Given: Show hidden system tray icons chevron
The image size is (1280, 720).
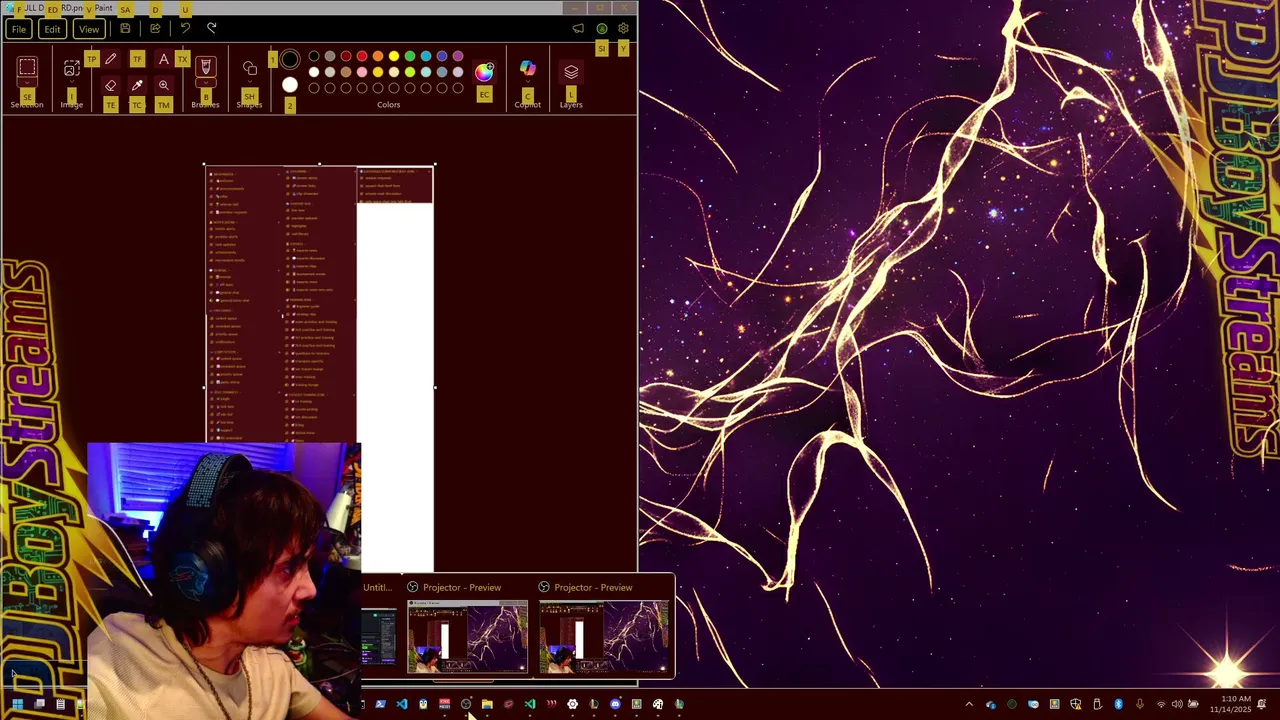Looking at the screenshot, I should click(x=969, y=704).
